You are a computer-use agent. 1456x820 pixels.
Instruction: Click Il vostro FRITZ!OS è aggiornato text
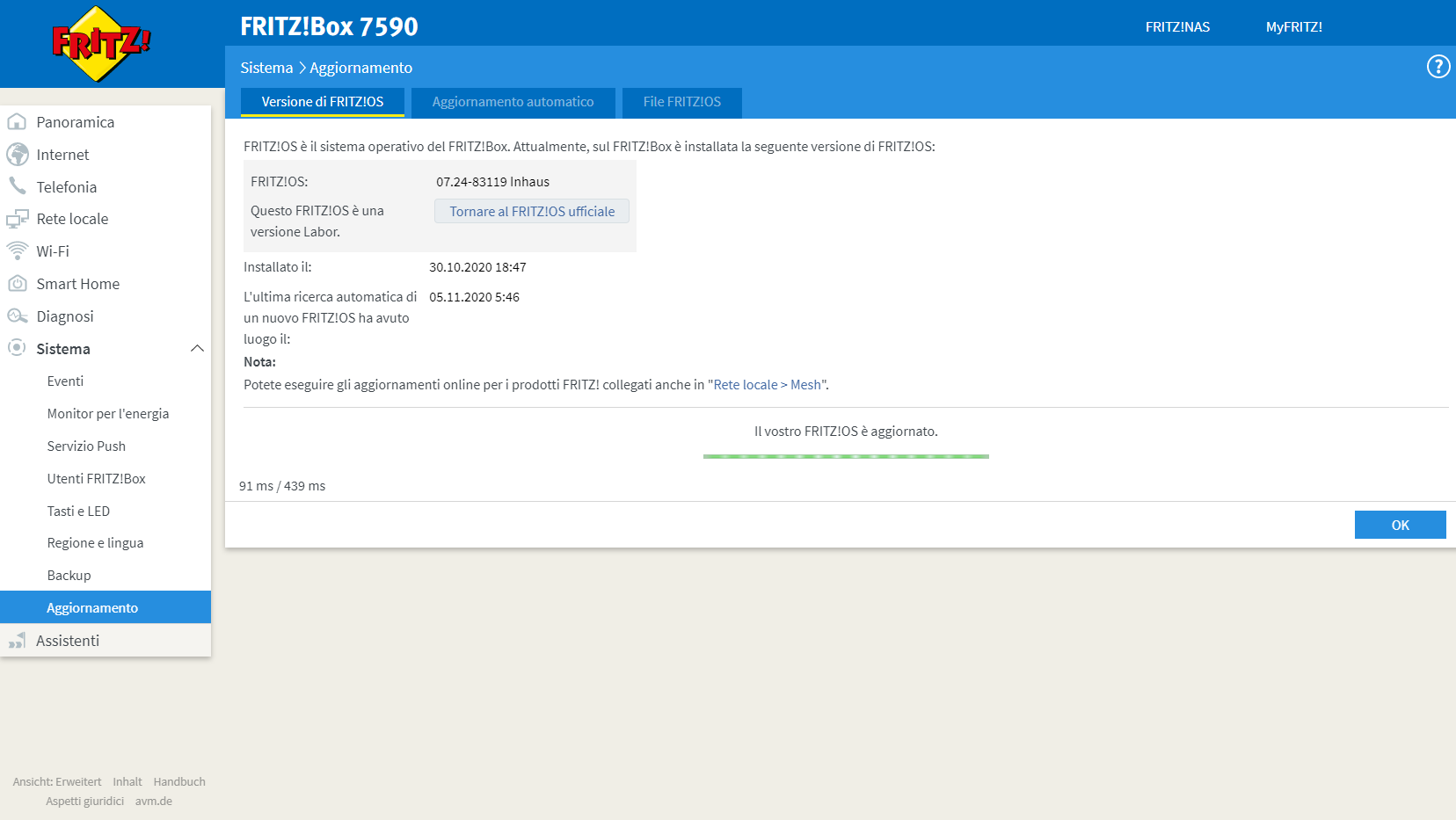[x=846, y=432]
